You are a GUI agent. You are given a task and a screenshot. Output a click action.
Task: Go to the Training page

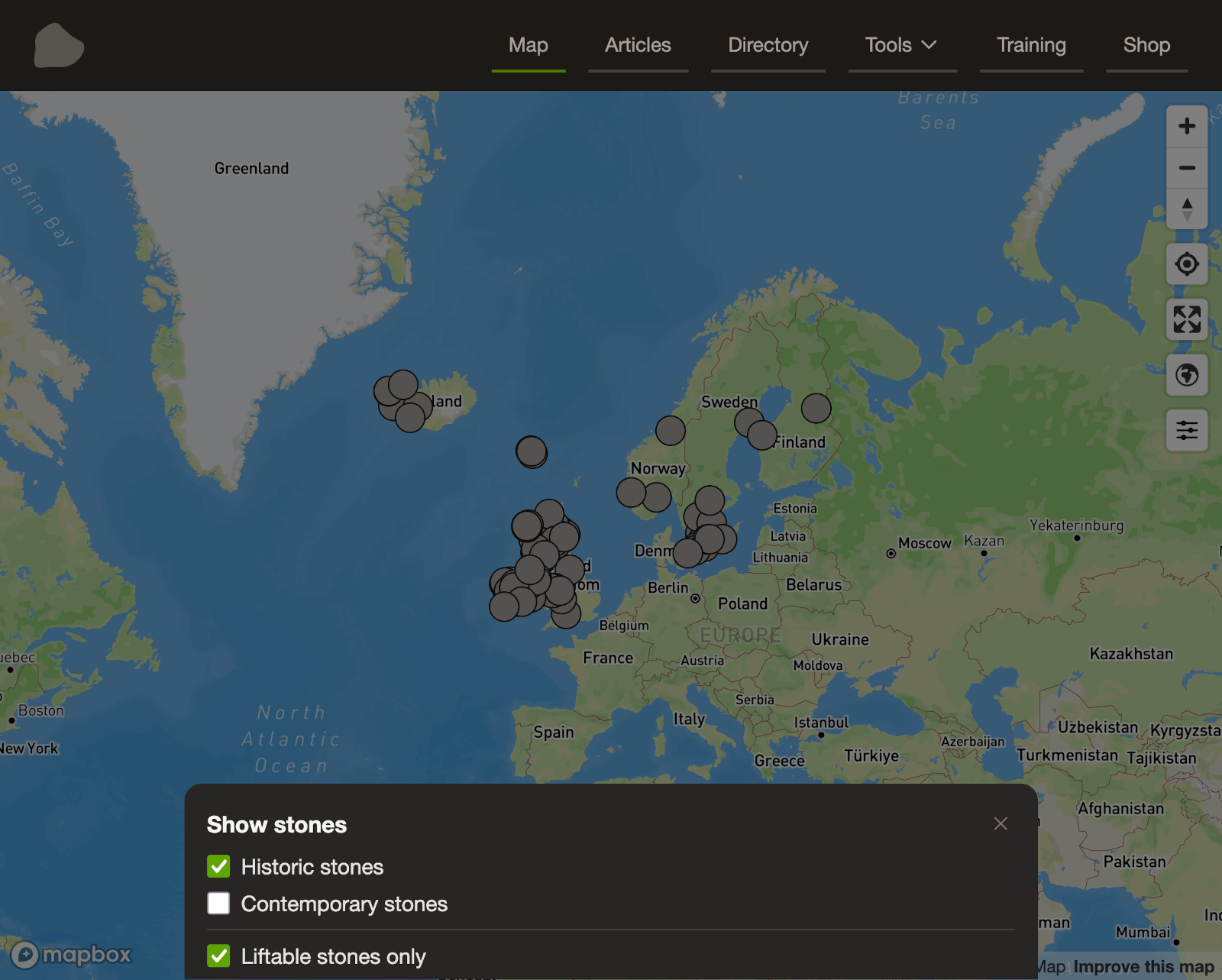tap(1031, 45)
